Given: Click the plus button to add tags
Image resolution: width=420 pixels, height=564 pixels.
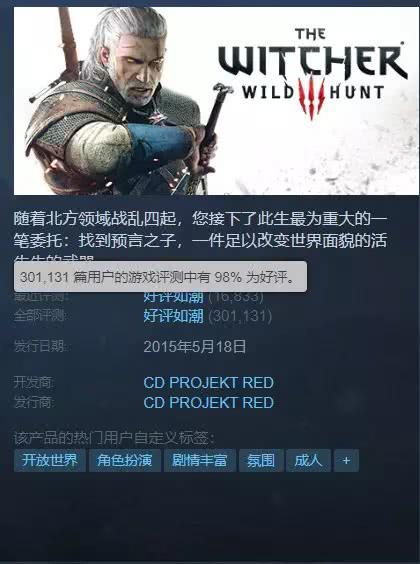Looking at the screenshot, I should (x=346, y=460).
